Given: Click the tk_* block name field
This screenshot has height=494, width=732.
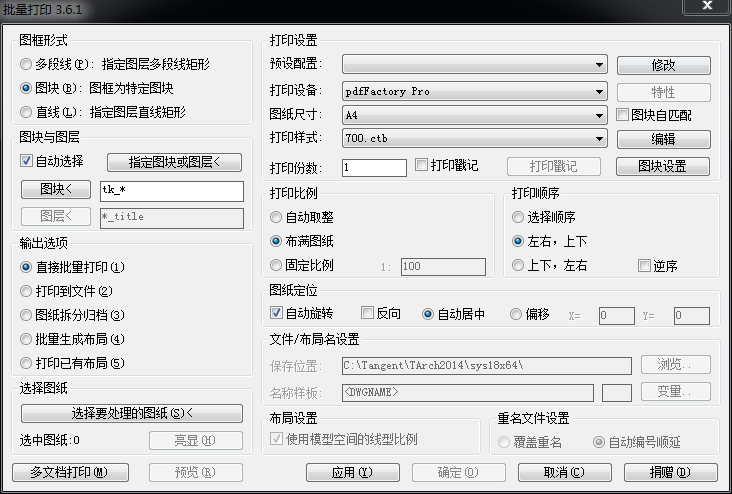Looking at the screenshot, I should (172, 191).
